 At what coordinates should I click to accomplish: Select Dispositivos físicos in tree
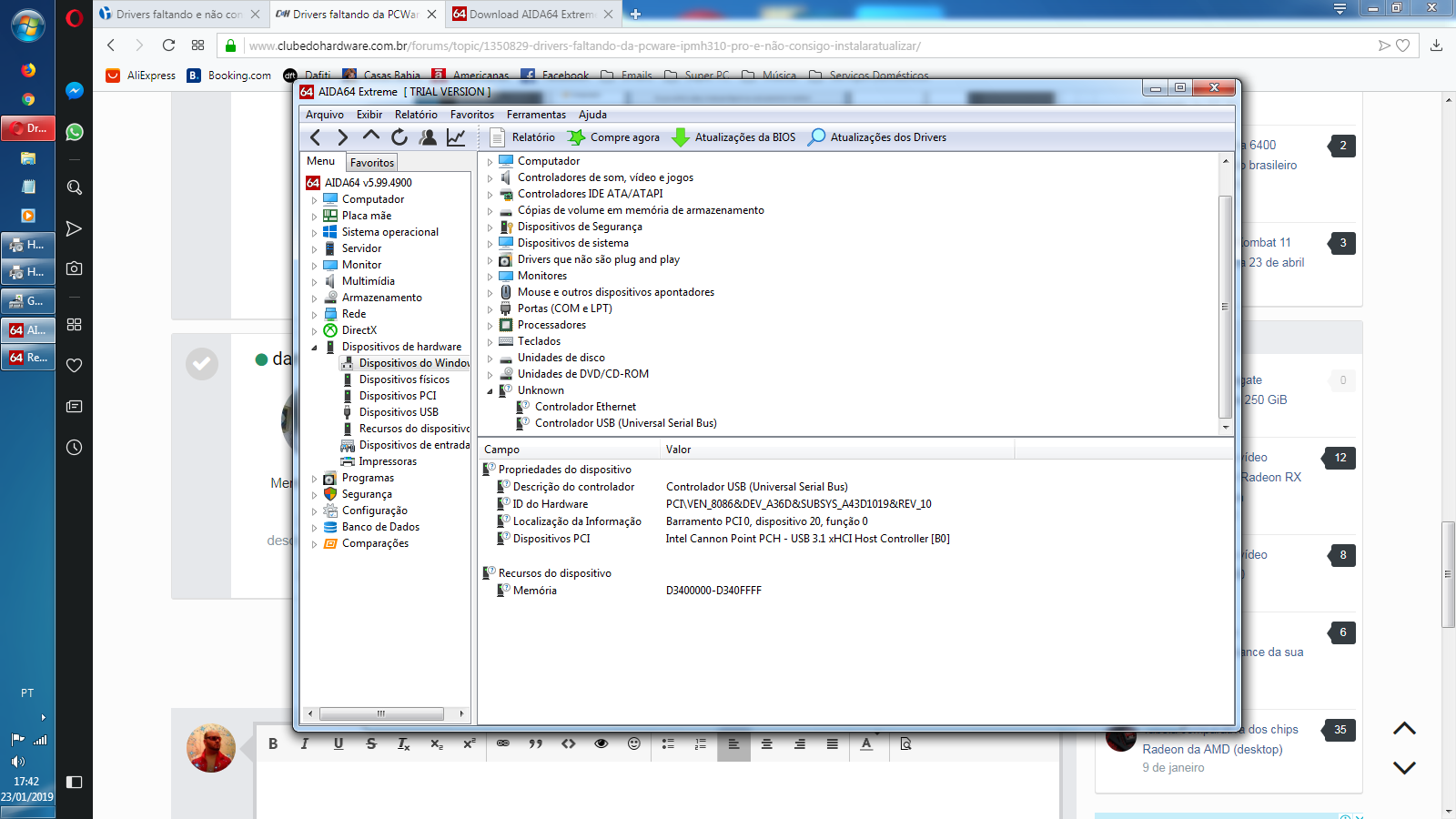pos(404,379)
